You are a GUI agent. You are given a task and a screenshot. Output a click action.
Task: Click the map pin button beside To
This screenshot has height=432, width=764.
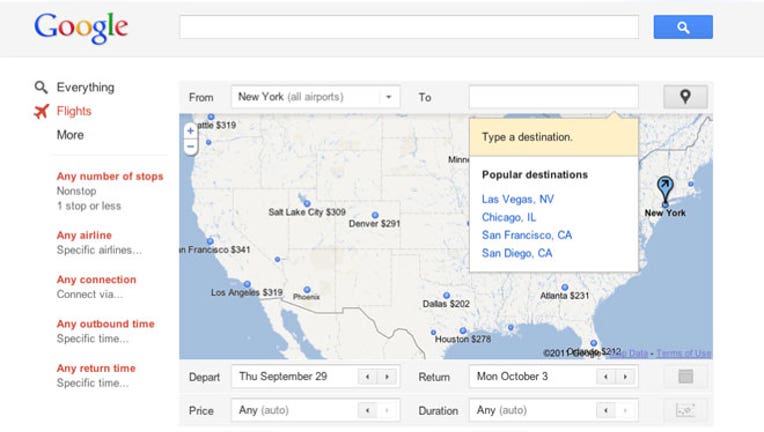point(685,97)
